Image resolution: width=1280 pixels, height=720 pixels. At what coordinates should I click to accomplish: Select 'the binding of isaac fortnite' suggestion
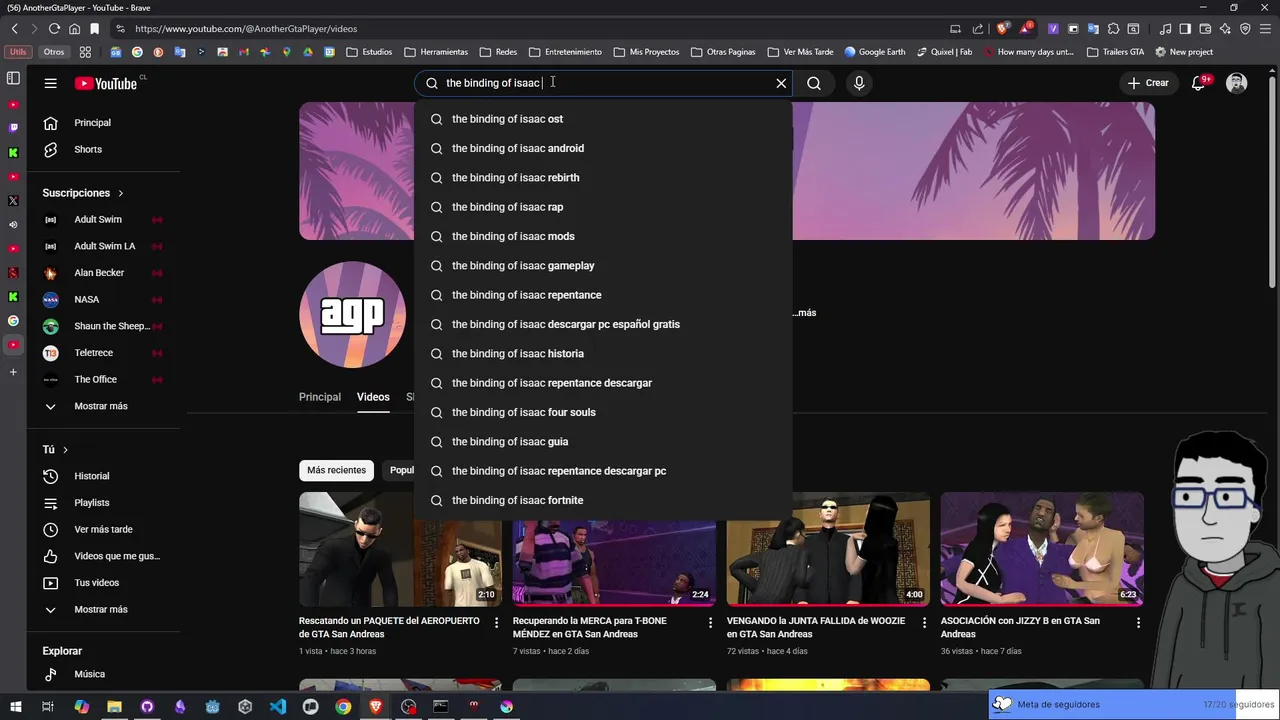pos(603,500)
